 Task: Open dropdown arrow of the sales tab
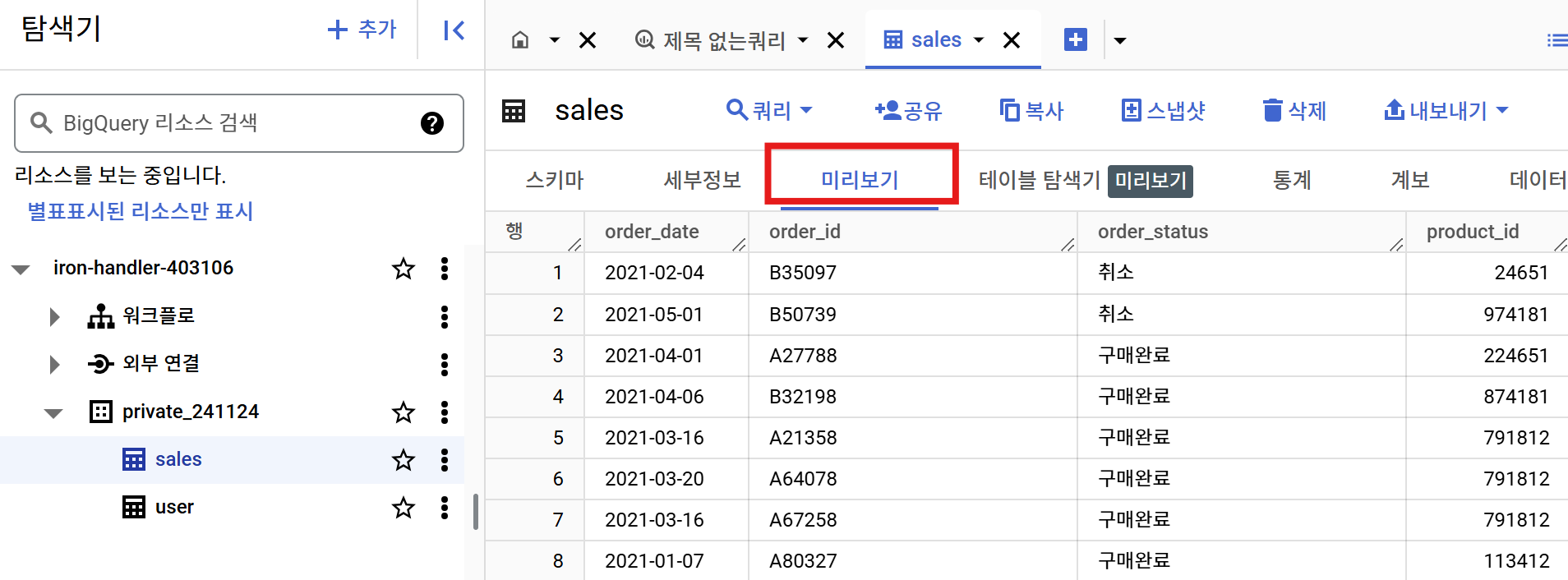pos(979,39)
